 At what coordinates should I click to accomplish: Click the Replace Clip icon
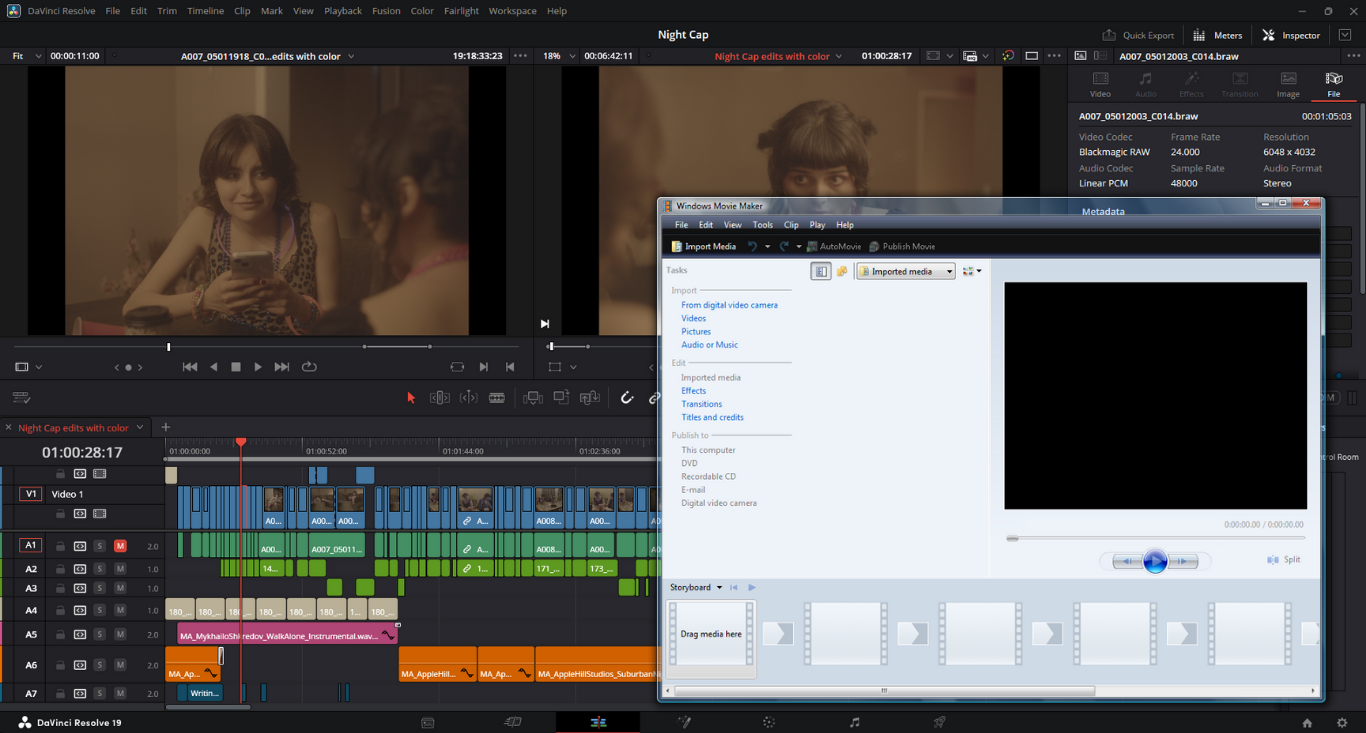point(590,397)
